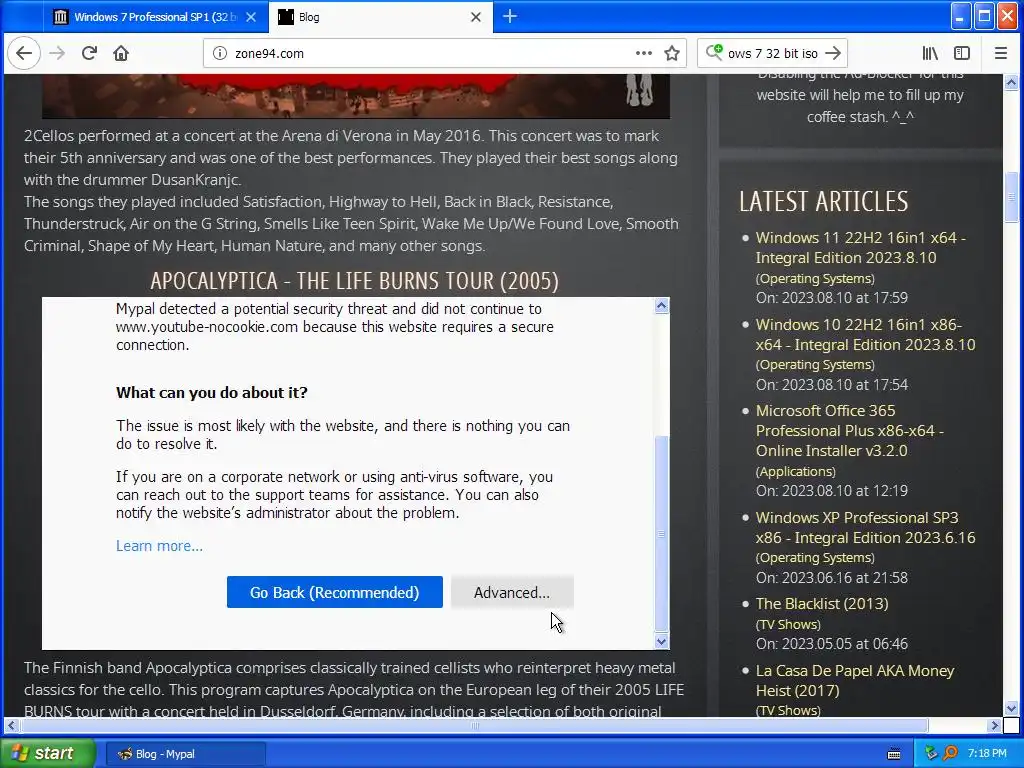Viewport: 1024px width, 768px height.
Task: Open the Windows start menu
Action: coord(47,754)
